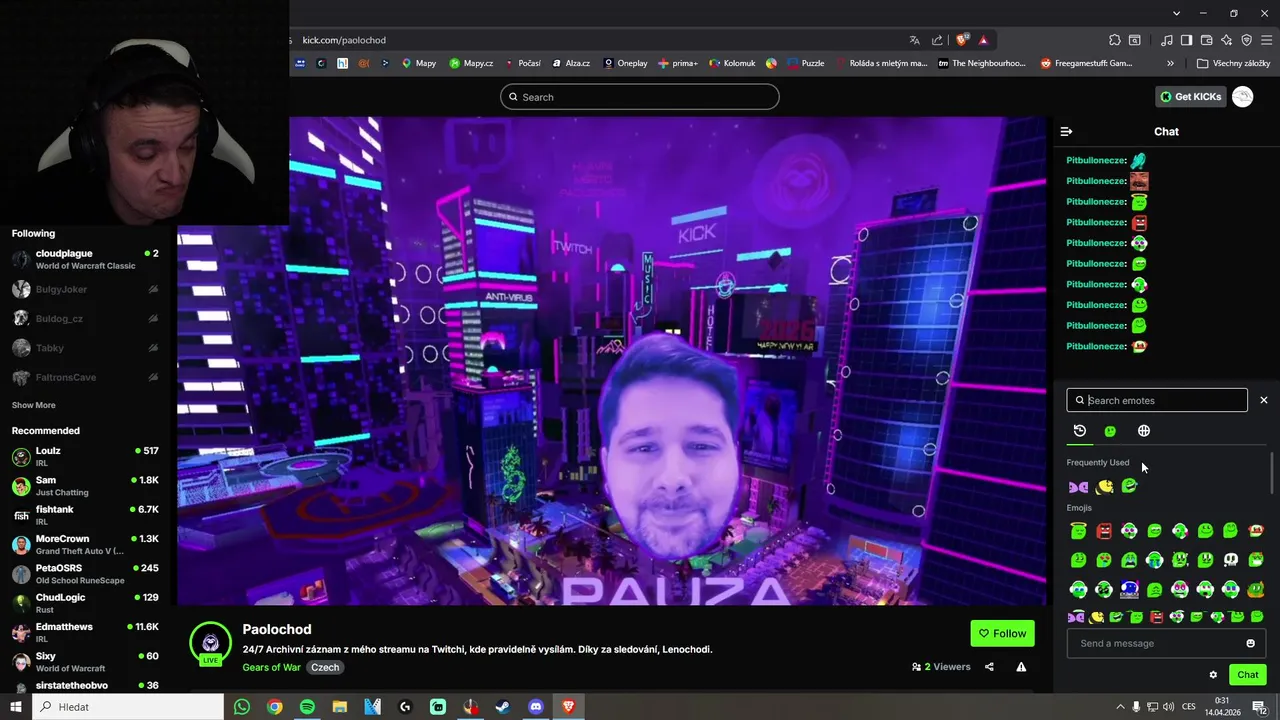Open Paolochod channel avatar
The image size is (1280, 720).
211,643
